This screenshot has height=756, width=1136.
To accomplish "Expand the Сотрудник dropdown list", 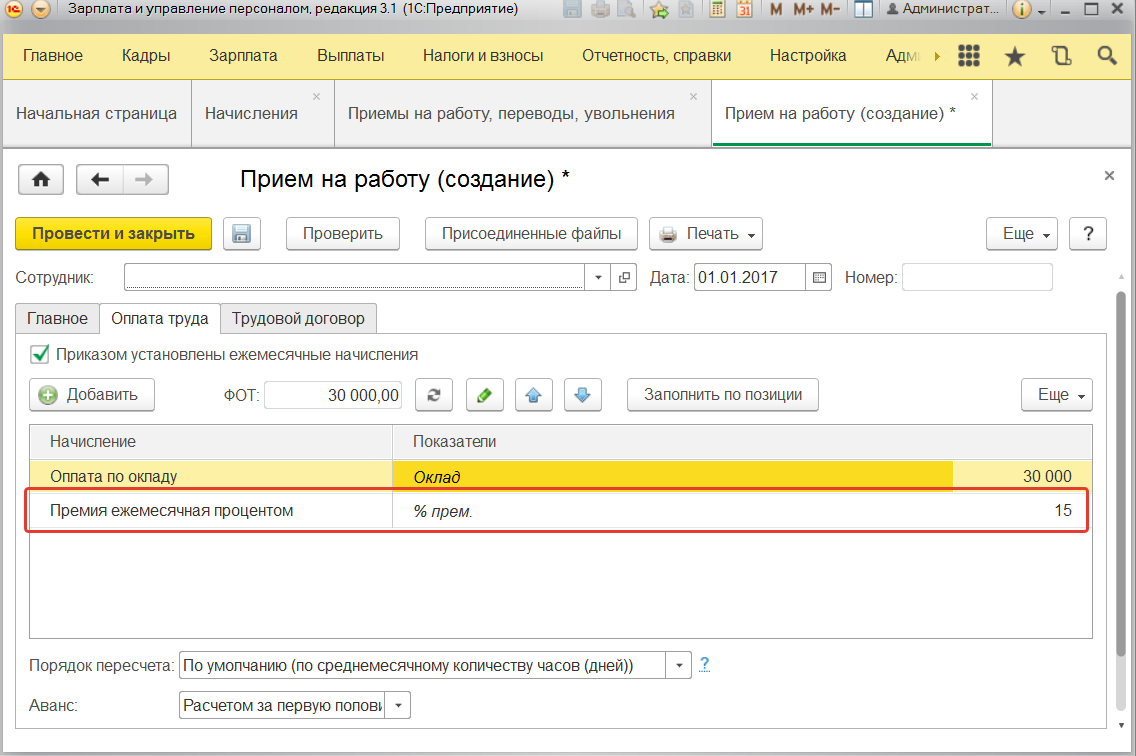I will pyautogui.click(x=598, y=277).
